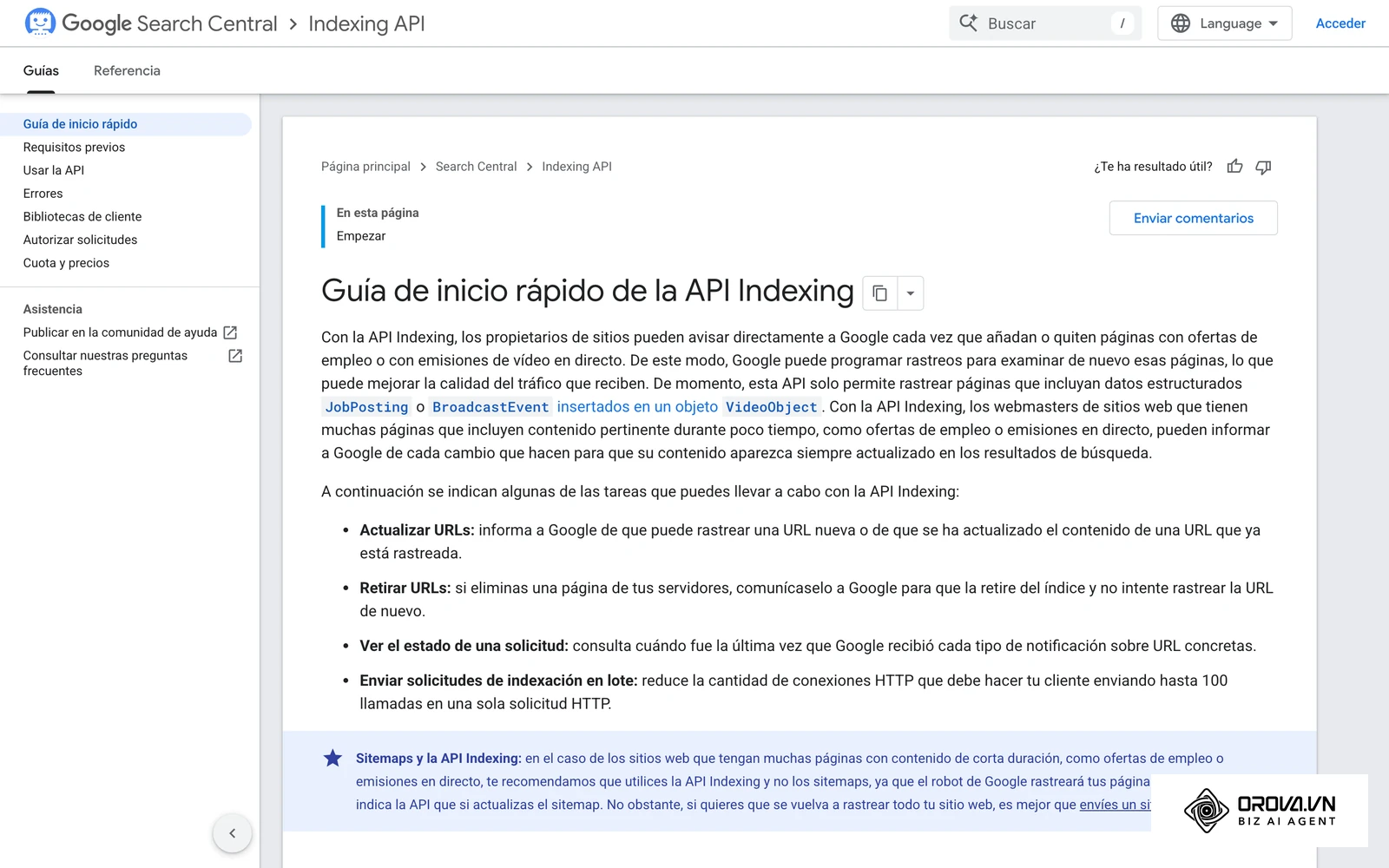Go to Errores in the sidebar
The image size is (1389, 868).
pos(43,194)
